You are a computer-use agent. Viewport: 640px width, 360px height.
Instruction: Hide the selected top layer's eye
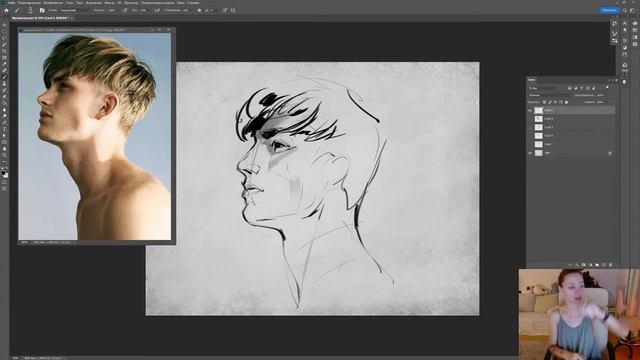pos(530,111)
